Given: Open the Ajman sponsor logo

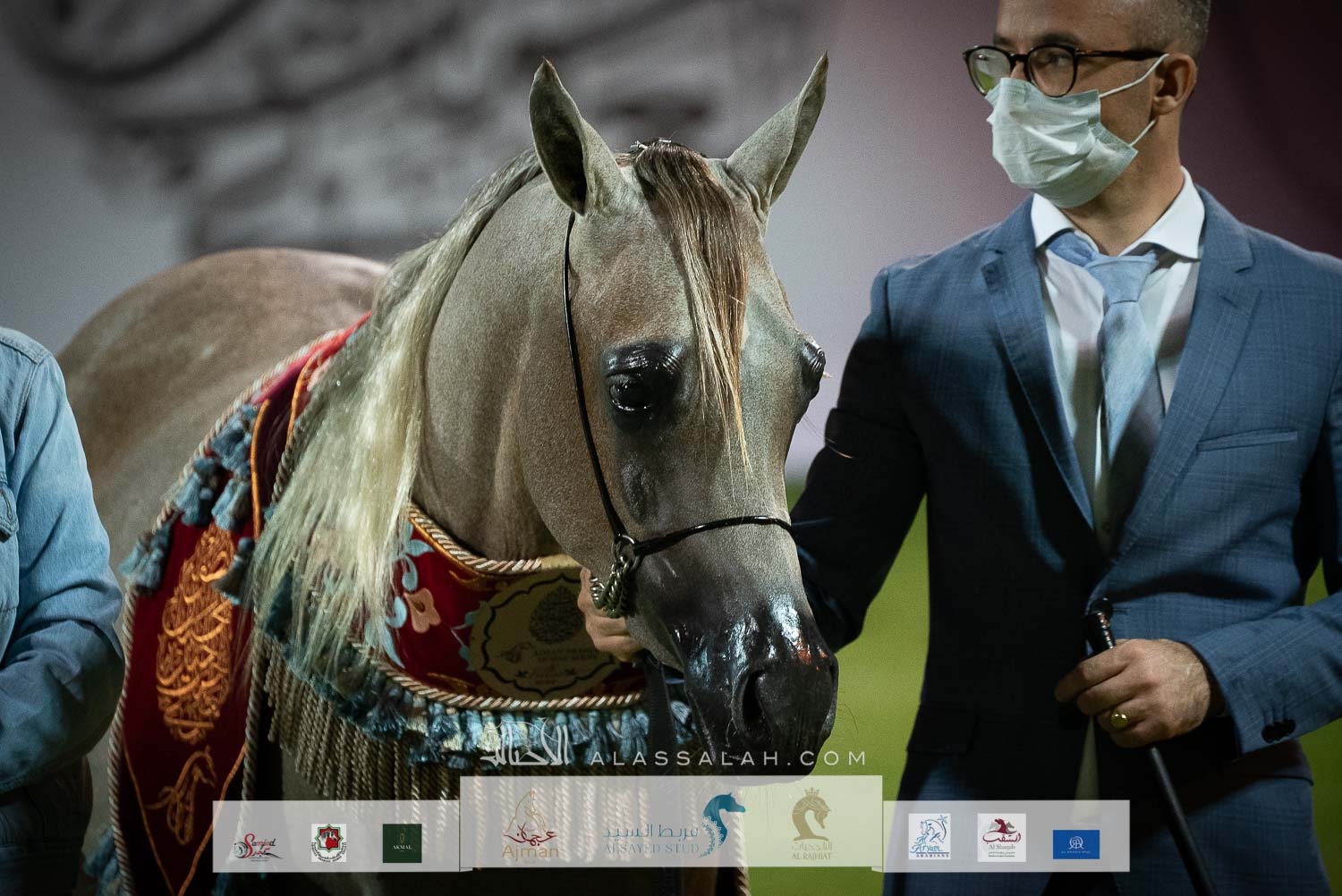Looking at the screenshot, I should pos(531,828).
